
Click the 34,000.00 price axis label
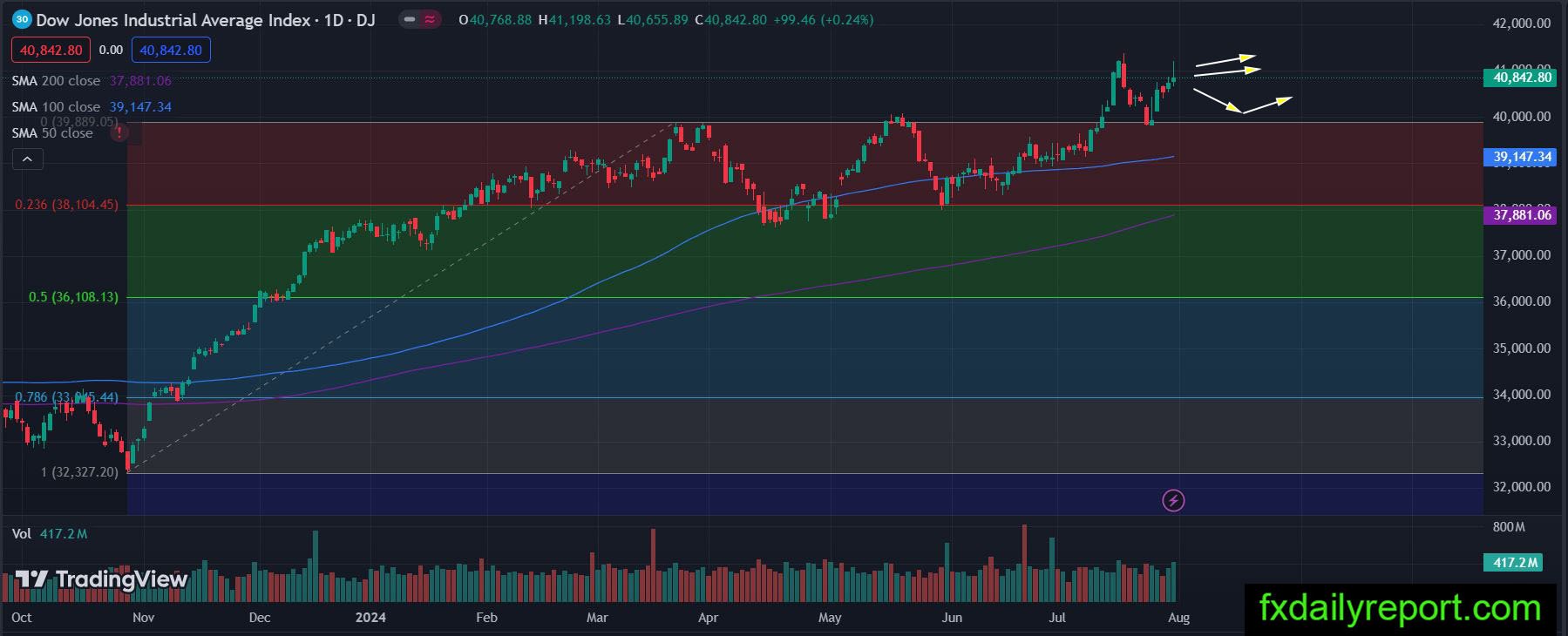coord(1522,394)
